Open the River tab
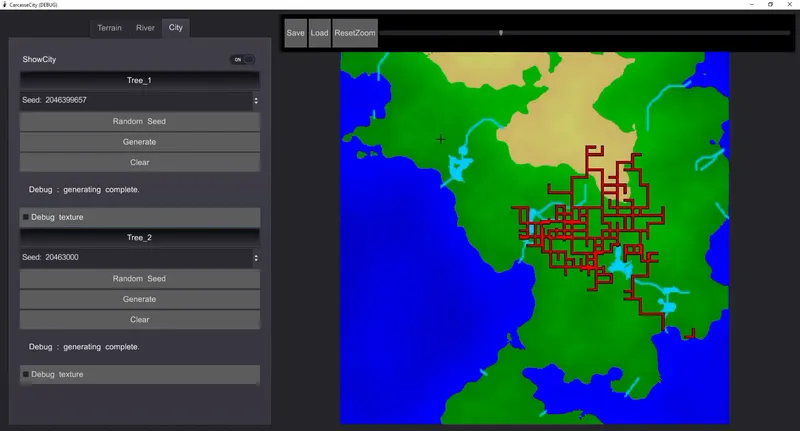Image resolution: width=800 pixels, height=431 pixels. click(145, 28)
